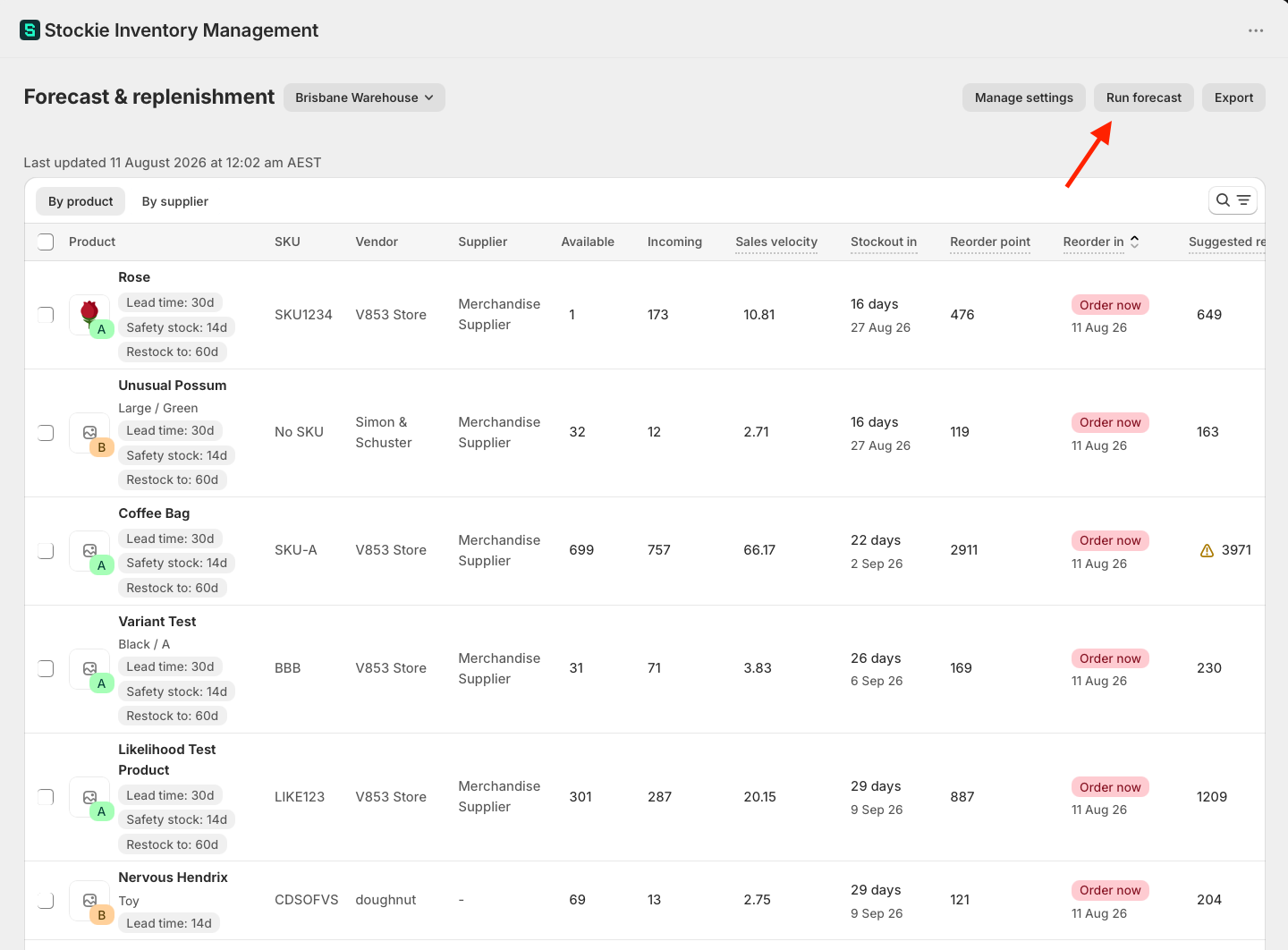Viewport: 1288px width, 950px height.
Task: Sort by the Reorder in column arrows
Action: [x=1135, y=242]
